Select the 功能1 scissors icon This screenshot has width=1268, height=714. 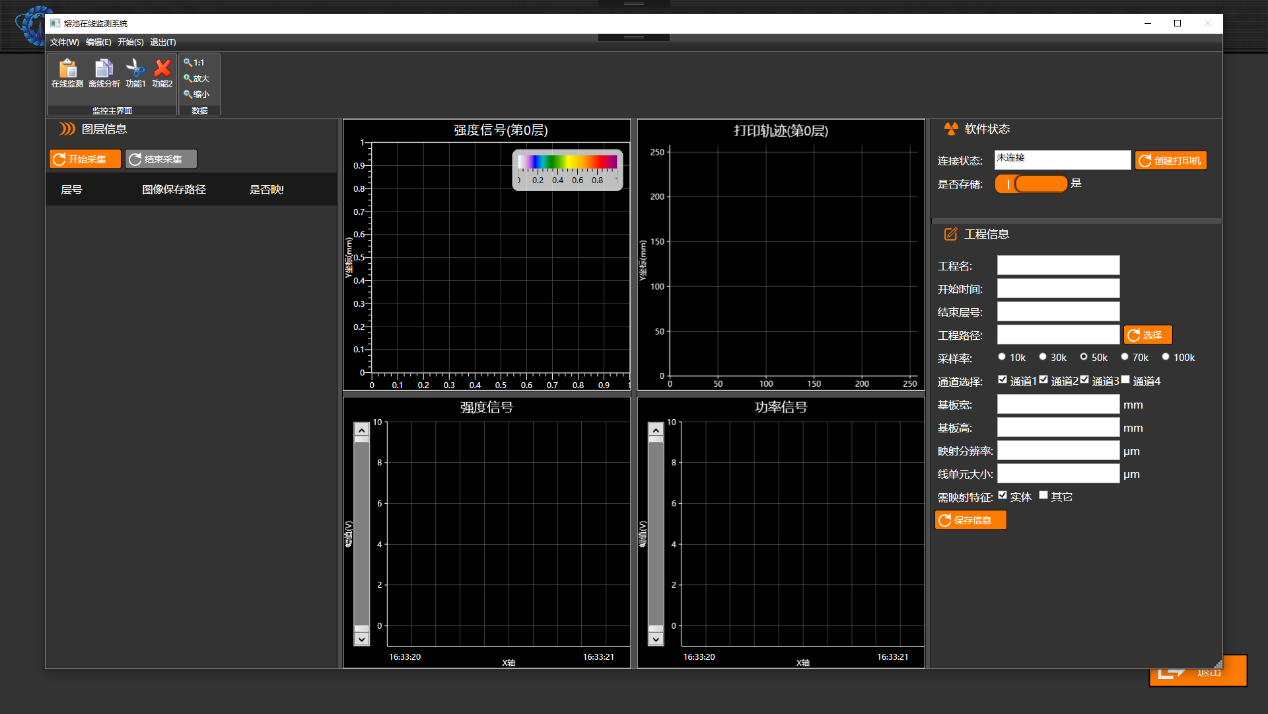(135, 73)
